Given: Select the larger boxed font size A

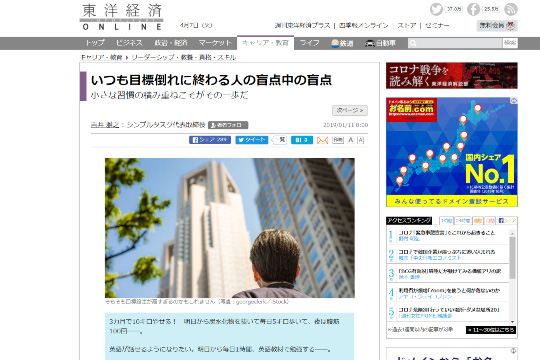Looking at the screenshot, I should (x=360, y=140).
